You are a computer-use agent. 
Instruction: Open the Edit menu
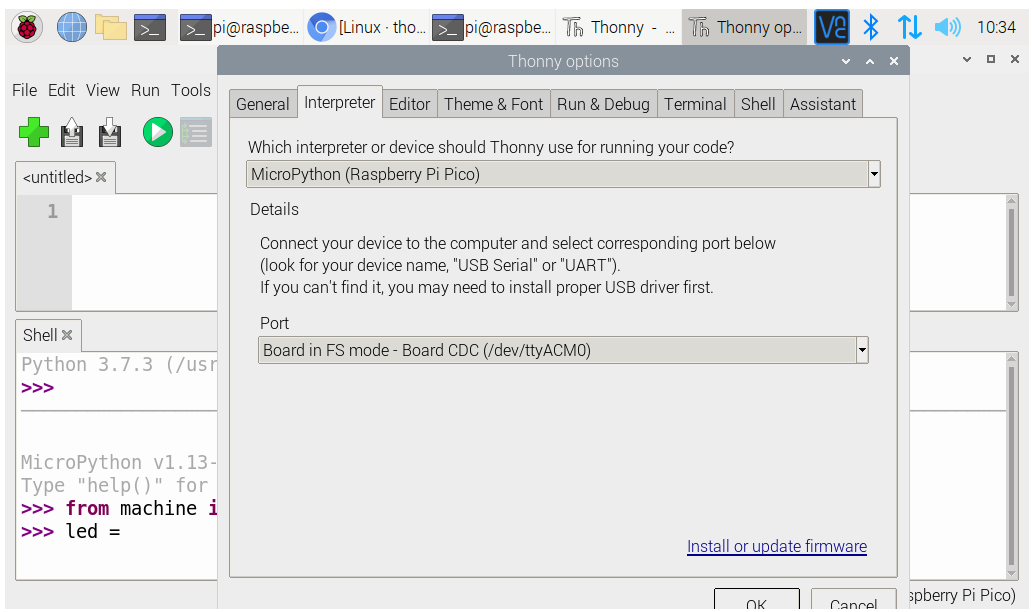click(61, 90)
